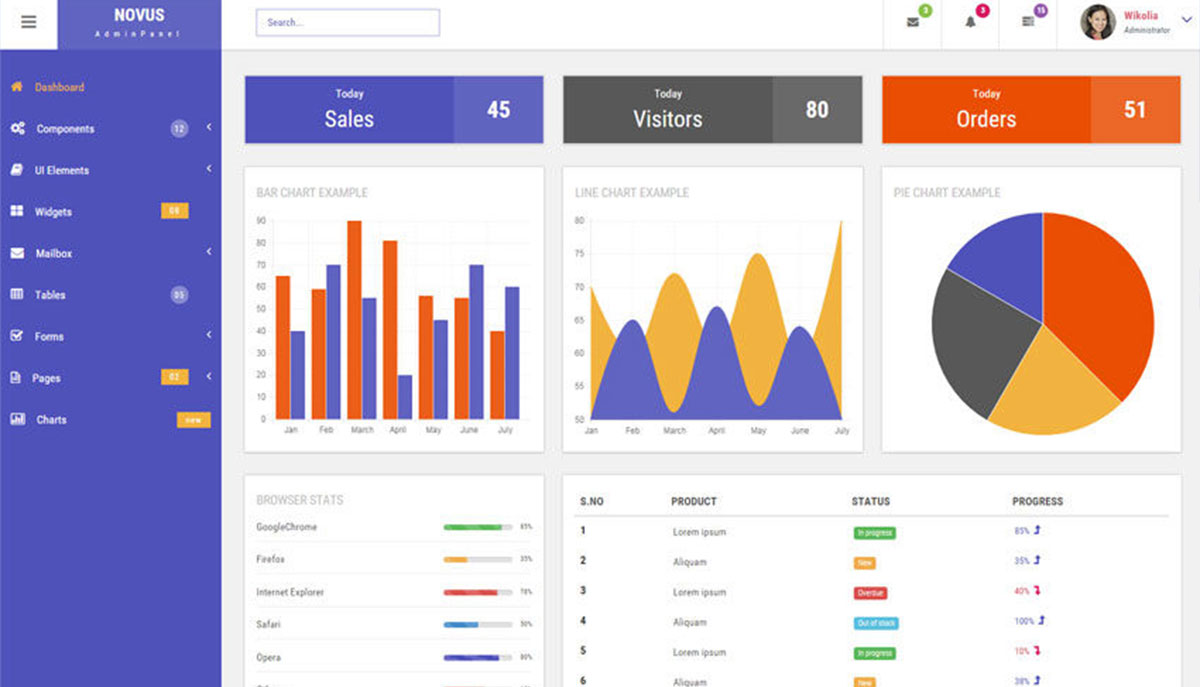This screenshot has height=687, width=1200.
Task: Click the GoogleChrome progress bar
Action: point(477,527)
